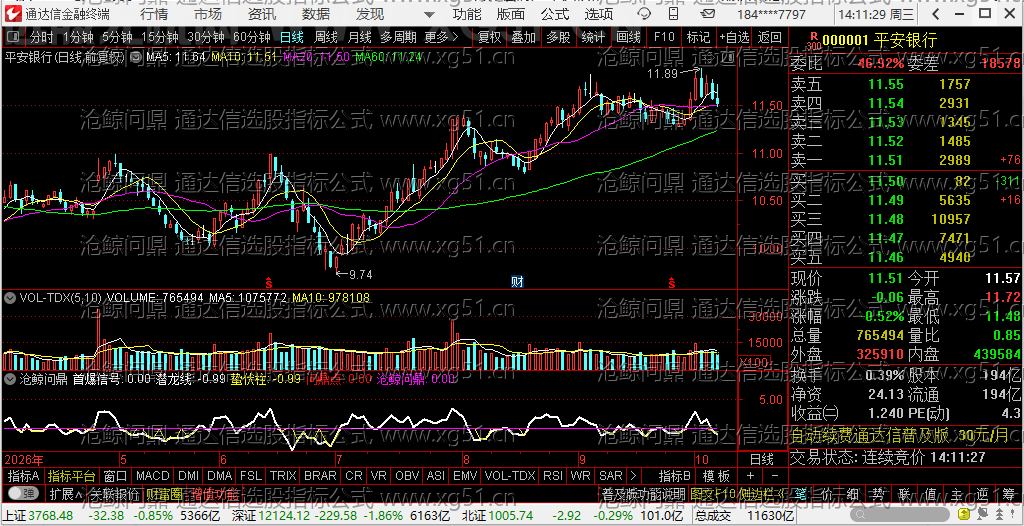
Task: Open the 发现 menu
Action: (370, 14)
